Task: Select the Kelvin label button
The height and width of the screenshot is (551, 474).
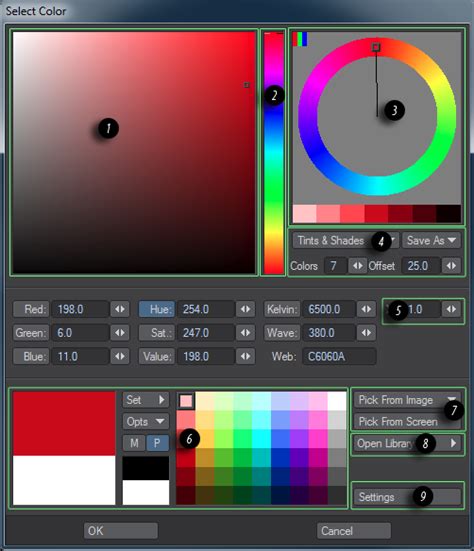Action: point(282,309)
